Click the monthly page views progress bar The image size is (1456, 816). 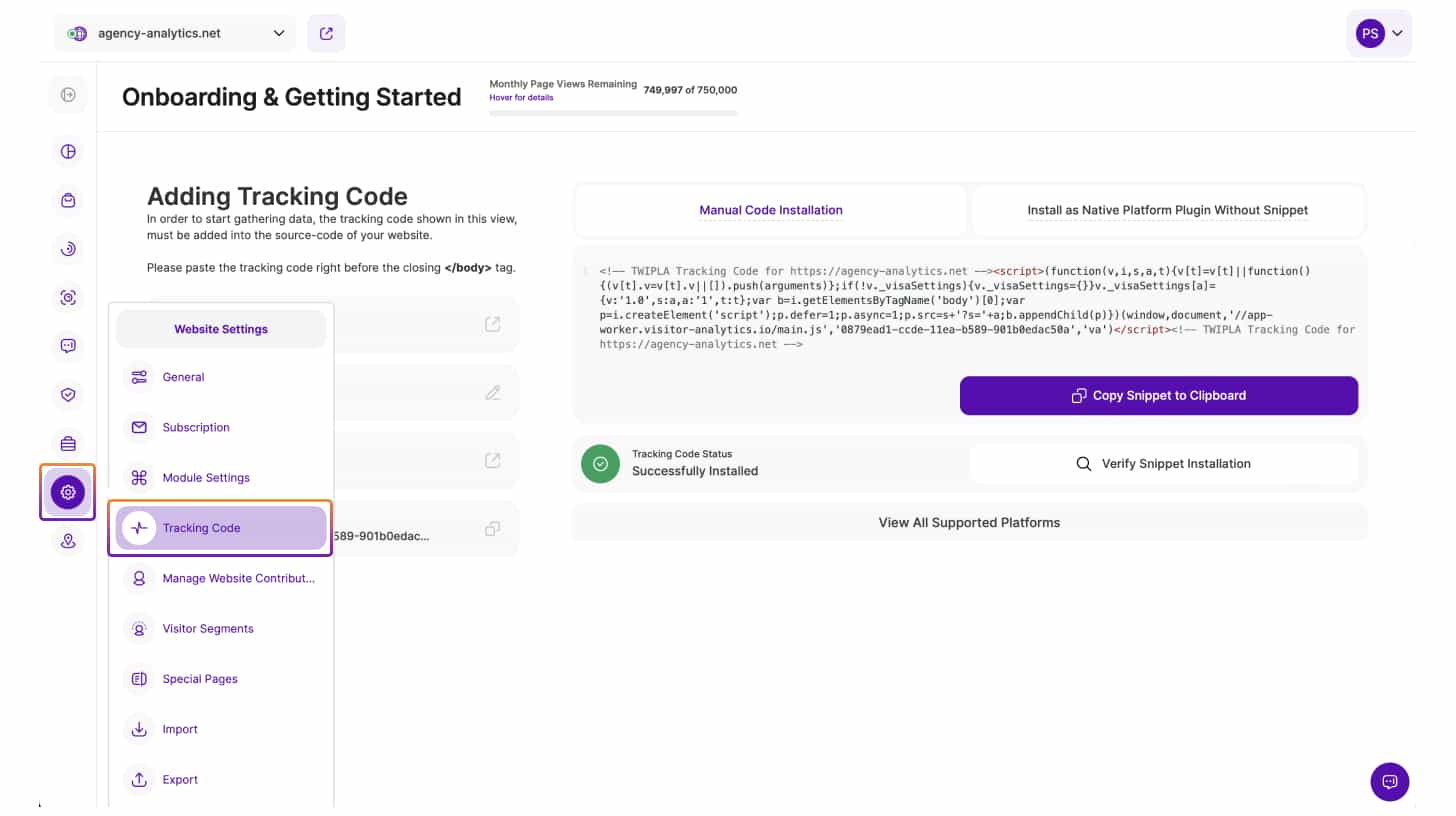(x=613, y=113)
